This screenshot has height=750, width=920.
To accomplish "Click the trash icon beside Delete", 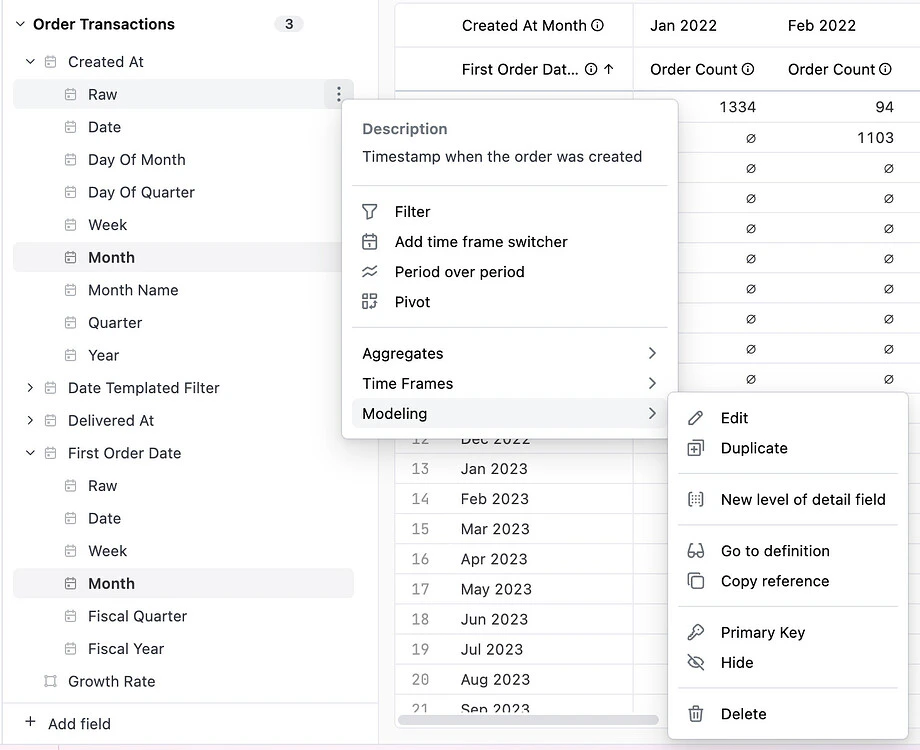I will [x=695, y=714].
